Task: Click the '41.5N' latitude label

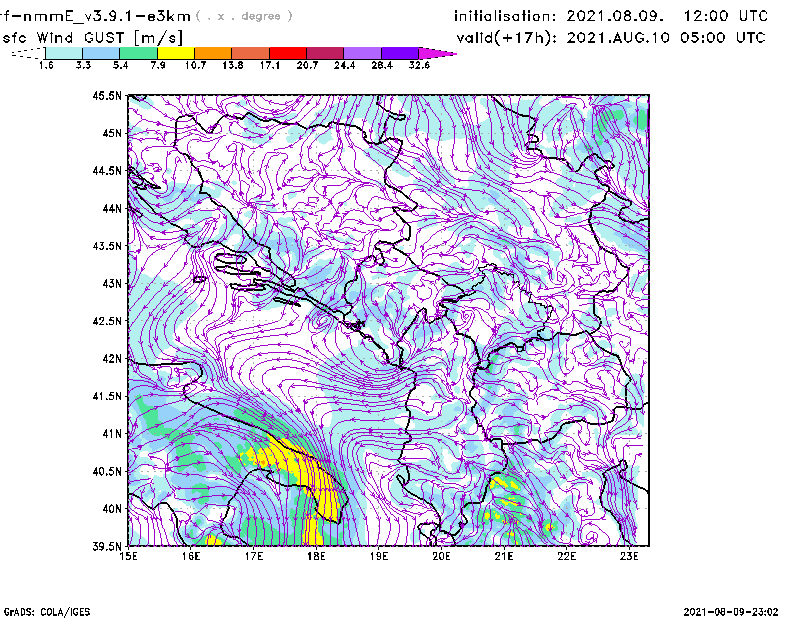Action: (x=108, y=396)
